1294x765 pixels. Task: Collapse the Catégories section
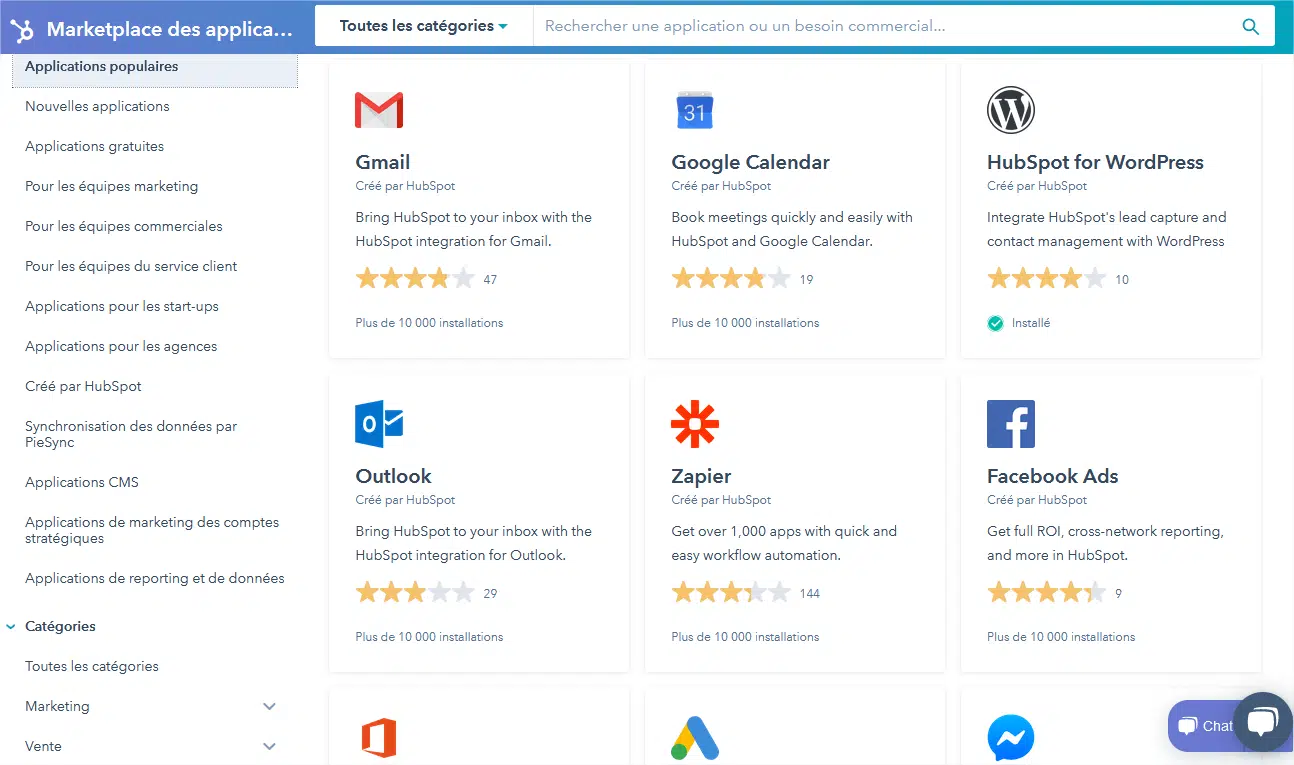coord(11,627)
